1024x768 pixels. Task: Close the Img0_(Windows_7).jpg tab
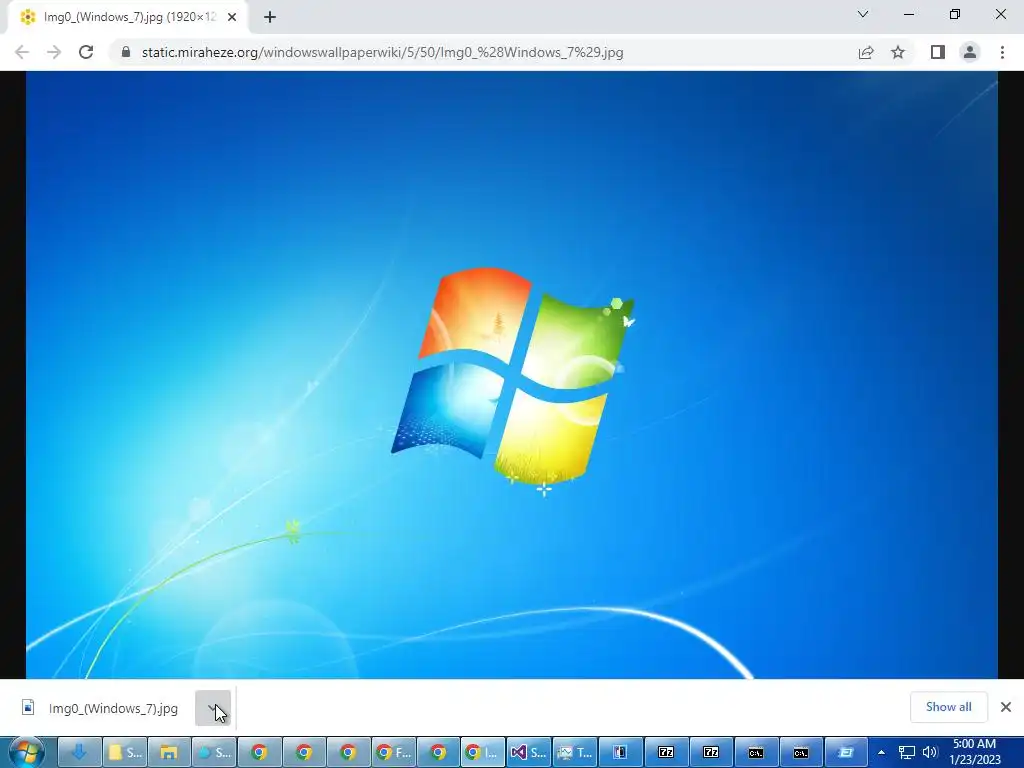tap(232, 18)
